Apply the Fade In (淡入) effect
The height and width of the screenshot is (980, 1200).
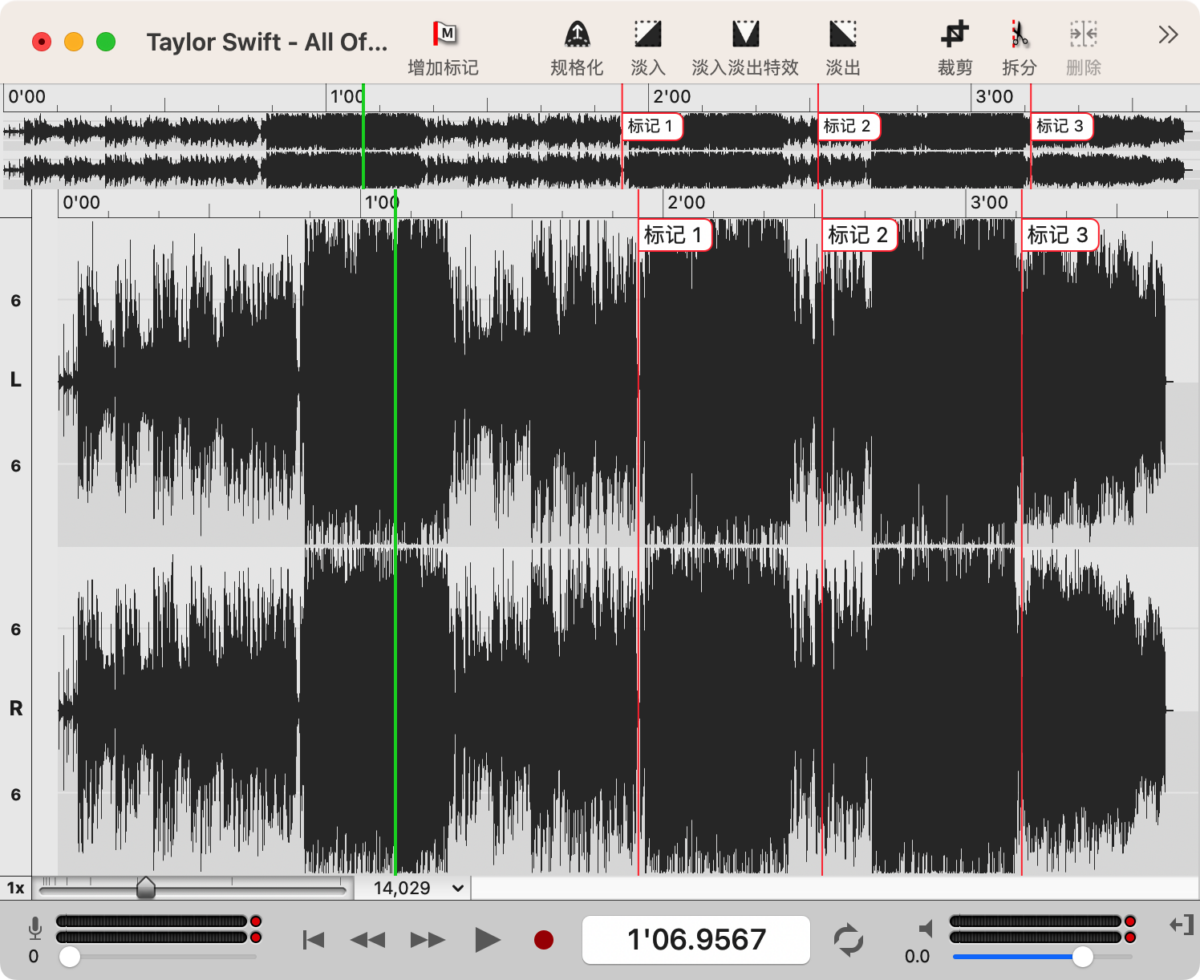coord(648,34)
